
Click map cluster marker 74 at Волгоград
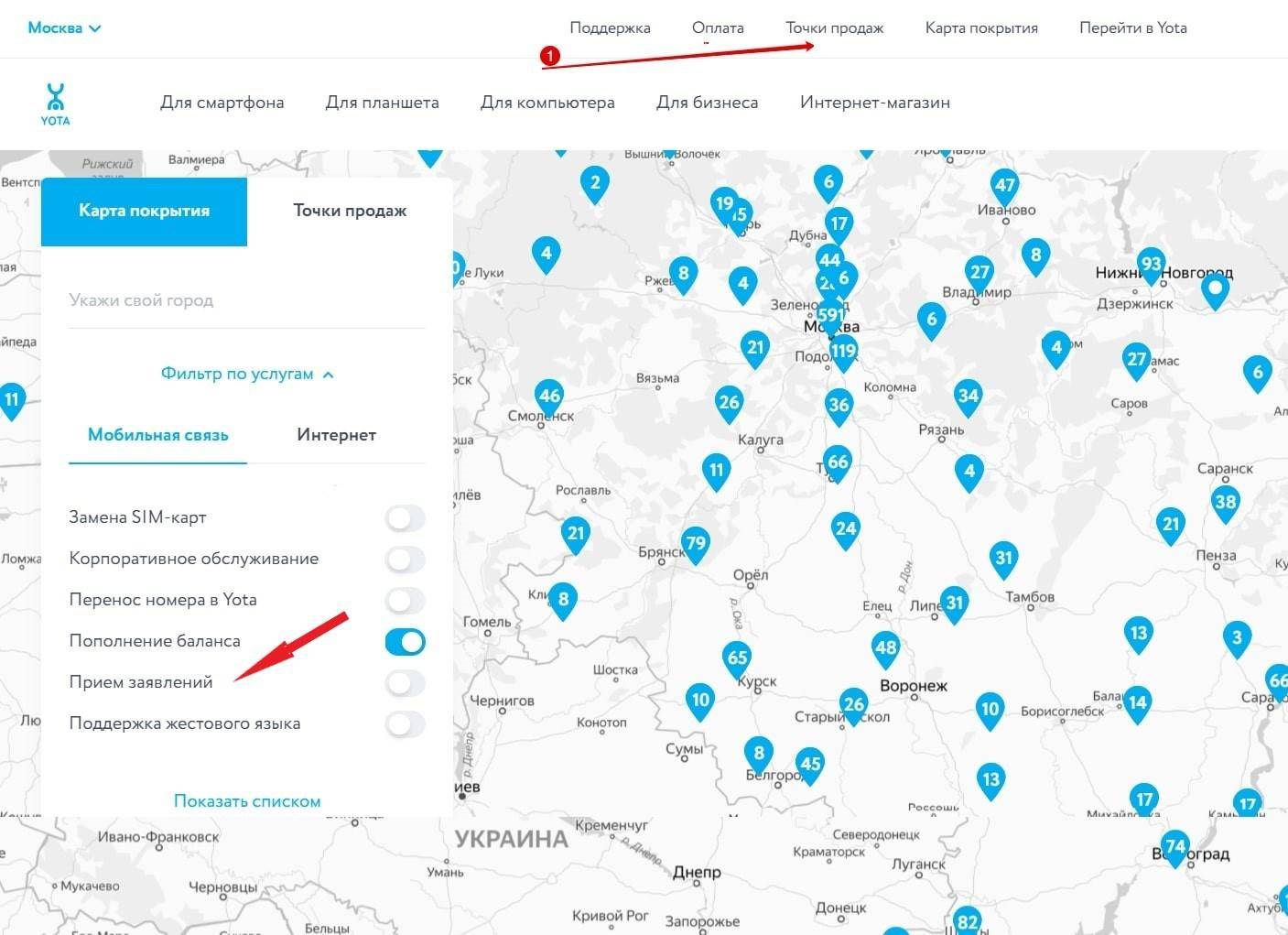[1174, 848]
